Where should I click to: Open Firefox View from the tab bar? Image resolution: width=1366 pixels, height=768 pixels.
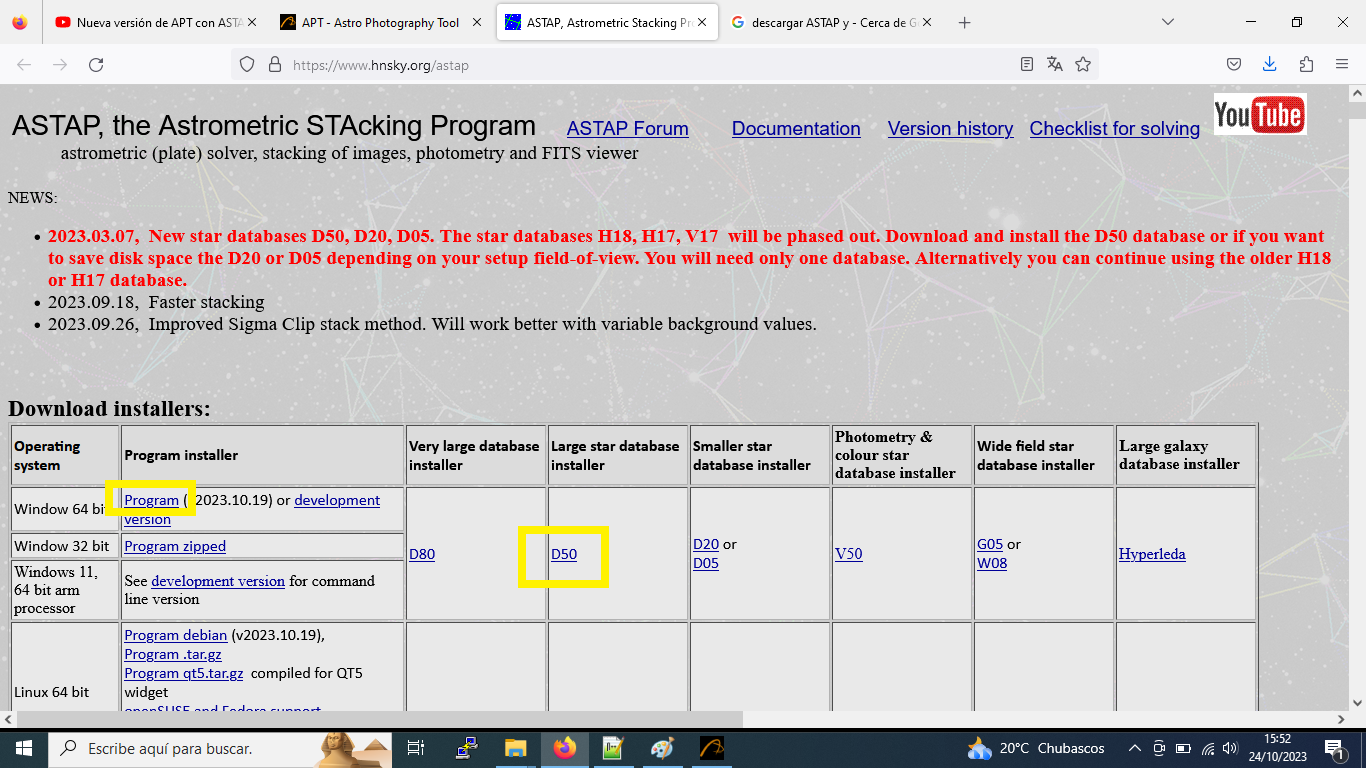click(20, 22)
